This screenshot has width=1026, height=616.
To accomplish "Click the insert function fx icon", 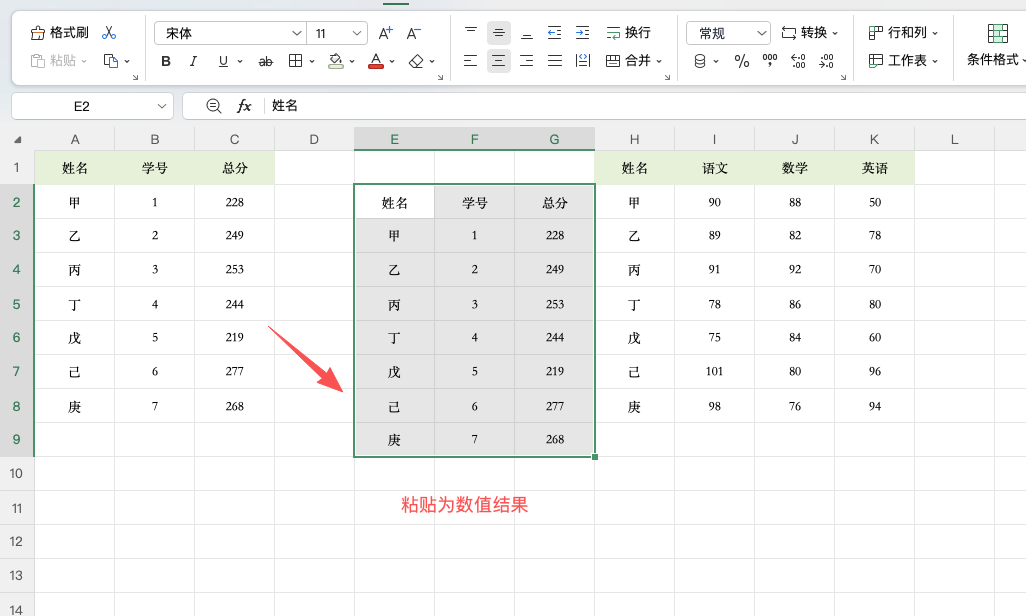I will click(244, 105).
